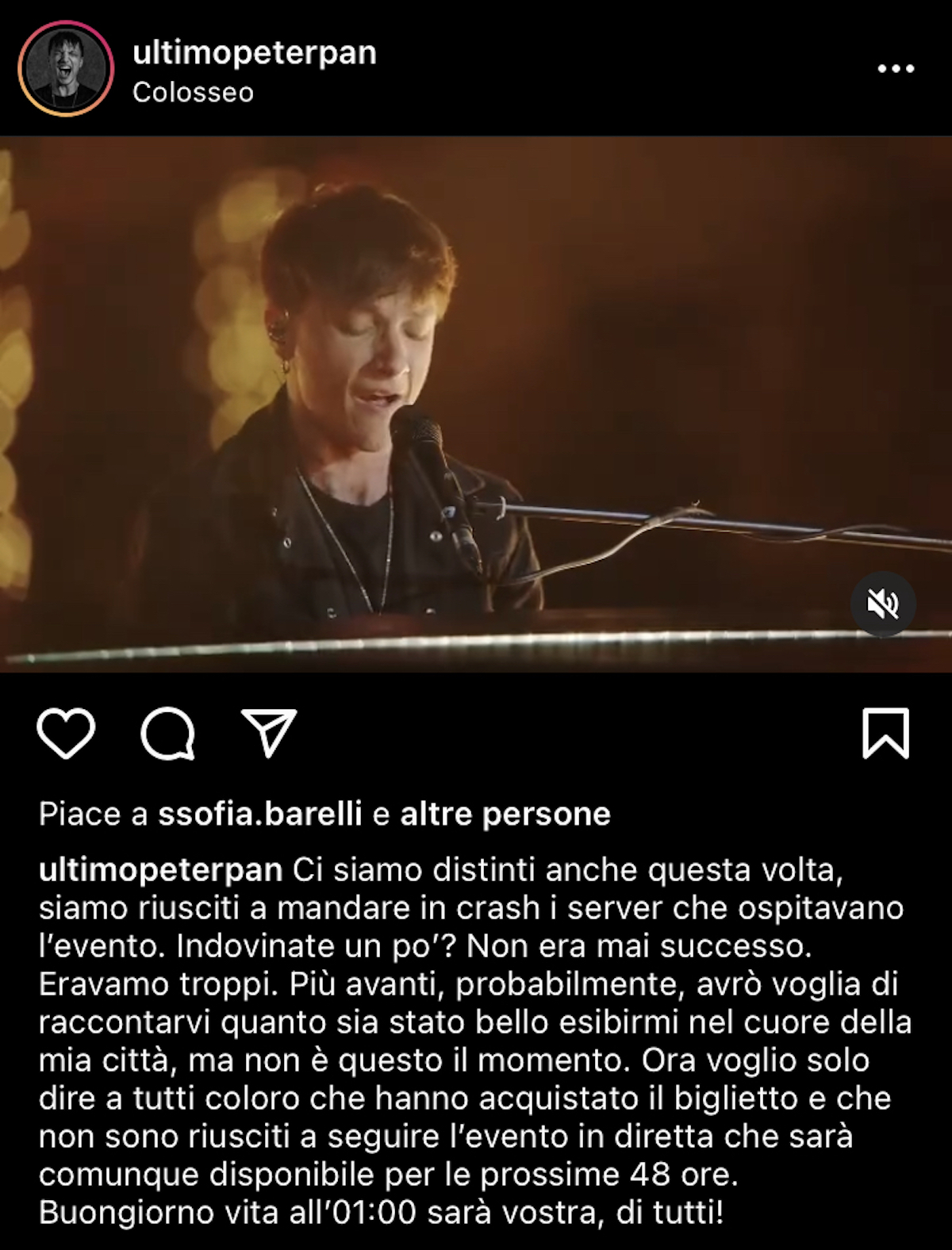Open the Colosseo location tag
The height and width of the screenshot is (1250, 952).
coord(193,92)
